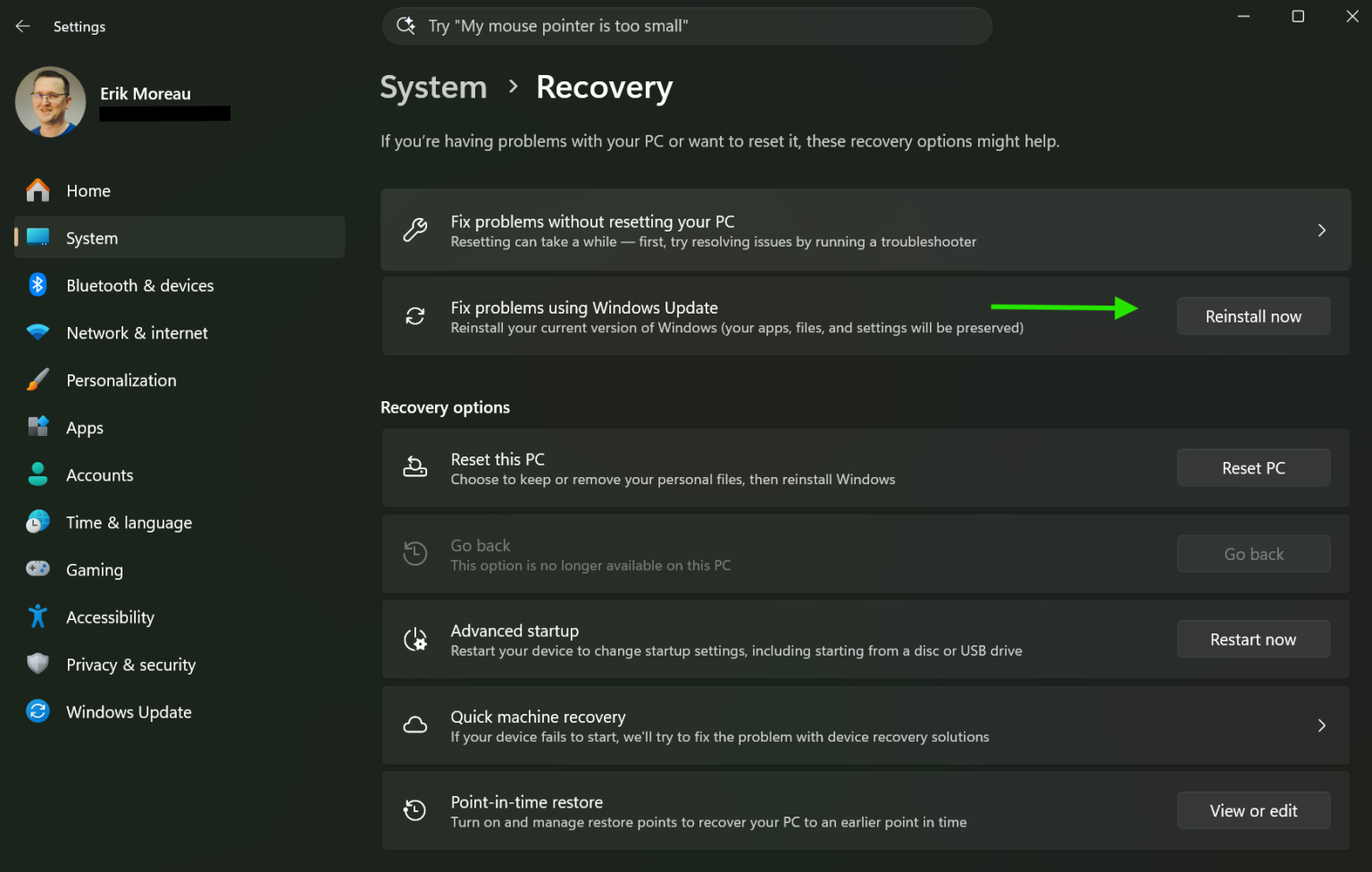Click the Accessibility figure icon
The image size is (1372, 872).
click(x=38, y=616)
